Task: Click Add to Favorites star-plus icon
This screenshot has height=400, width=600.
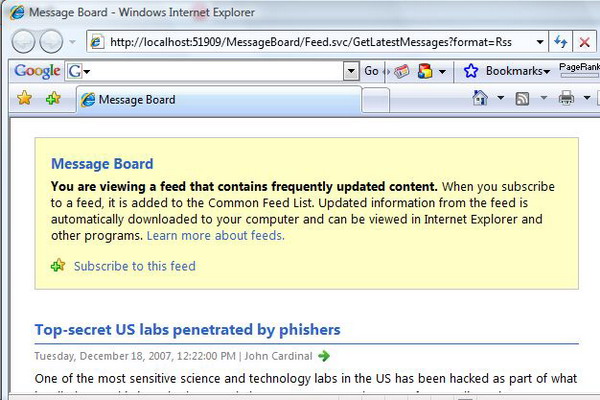Action: (53, 98)
